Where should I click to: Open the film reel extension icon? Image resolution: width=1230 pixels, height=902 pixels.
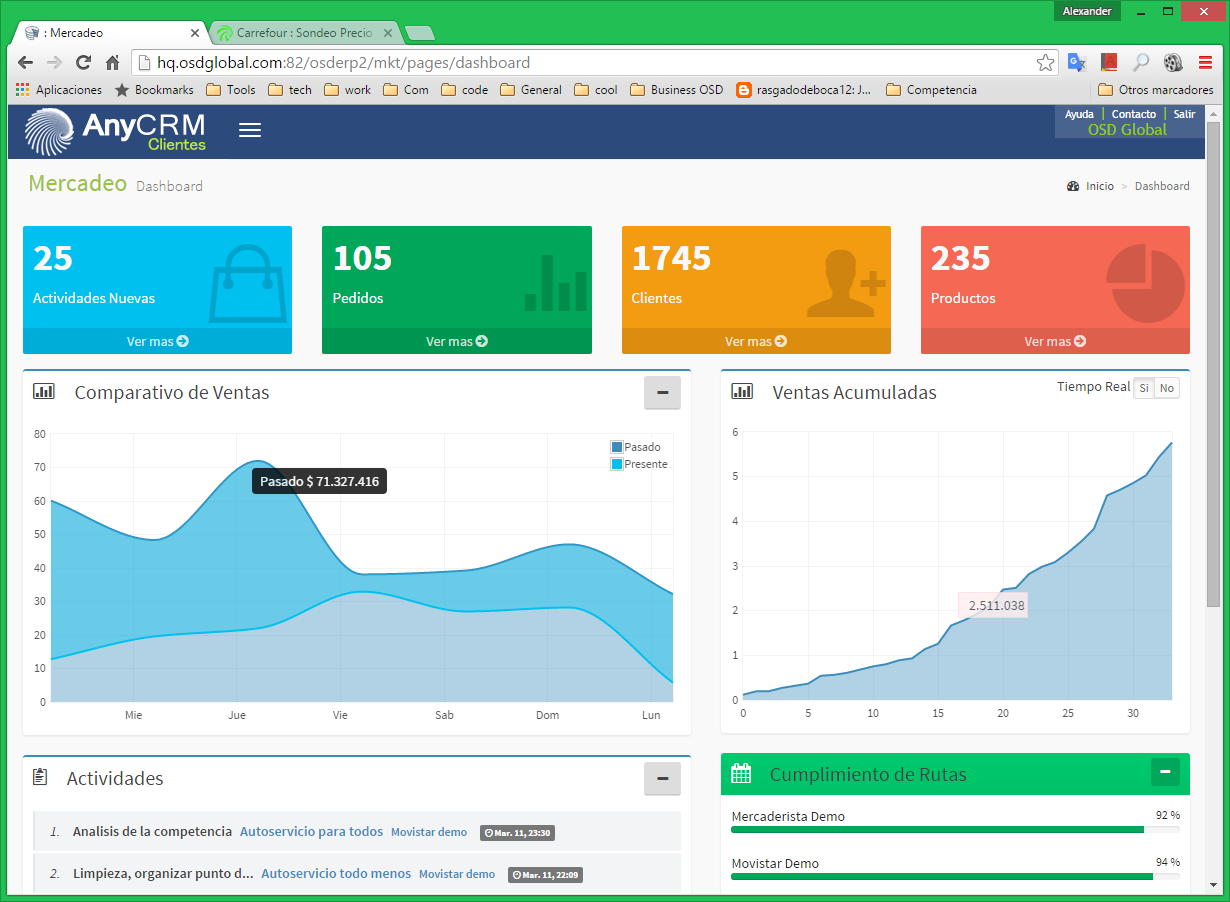click(1173, 62)
